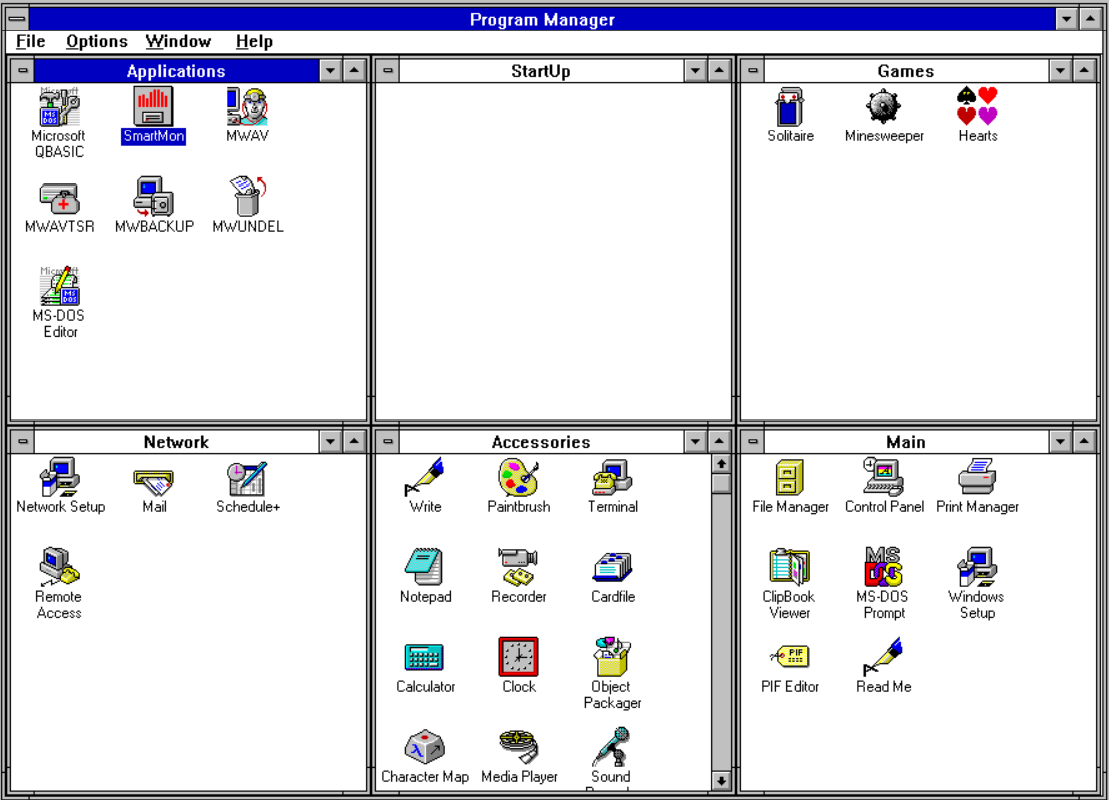Select the Hearts game icon
Image resolution: width=1109 pixels, height=800 pixels.
tap(977, 107)
